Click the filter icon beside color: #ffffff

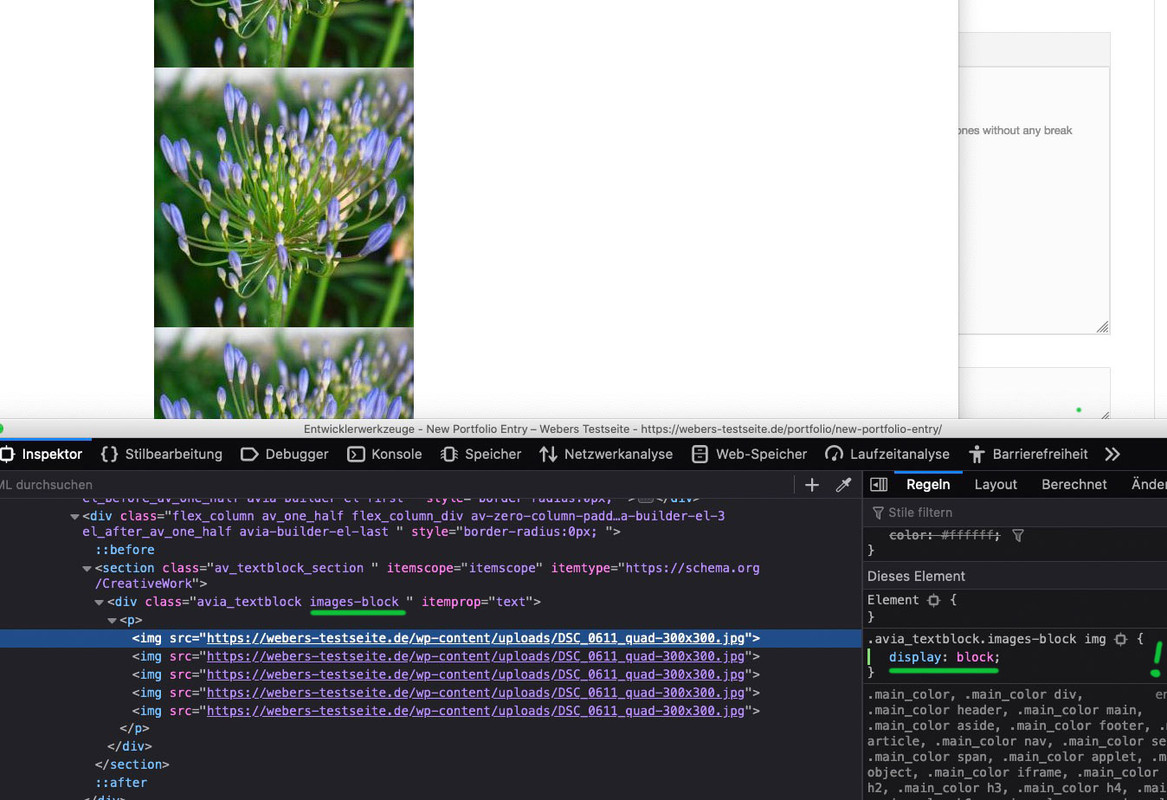pyautogui.click(x=1018, y=536)
